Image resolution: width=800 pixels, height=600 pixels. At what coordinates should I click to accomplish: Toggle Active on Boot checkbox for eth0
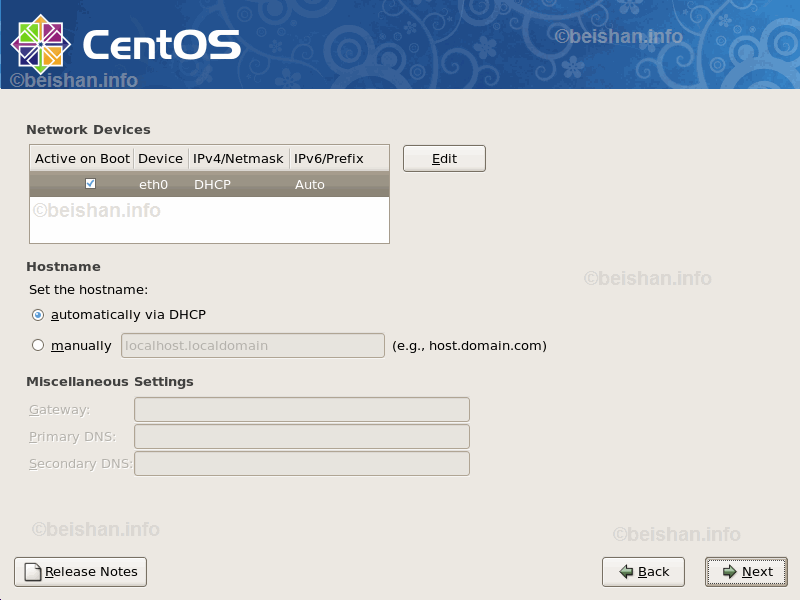(91, 184)
